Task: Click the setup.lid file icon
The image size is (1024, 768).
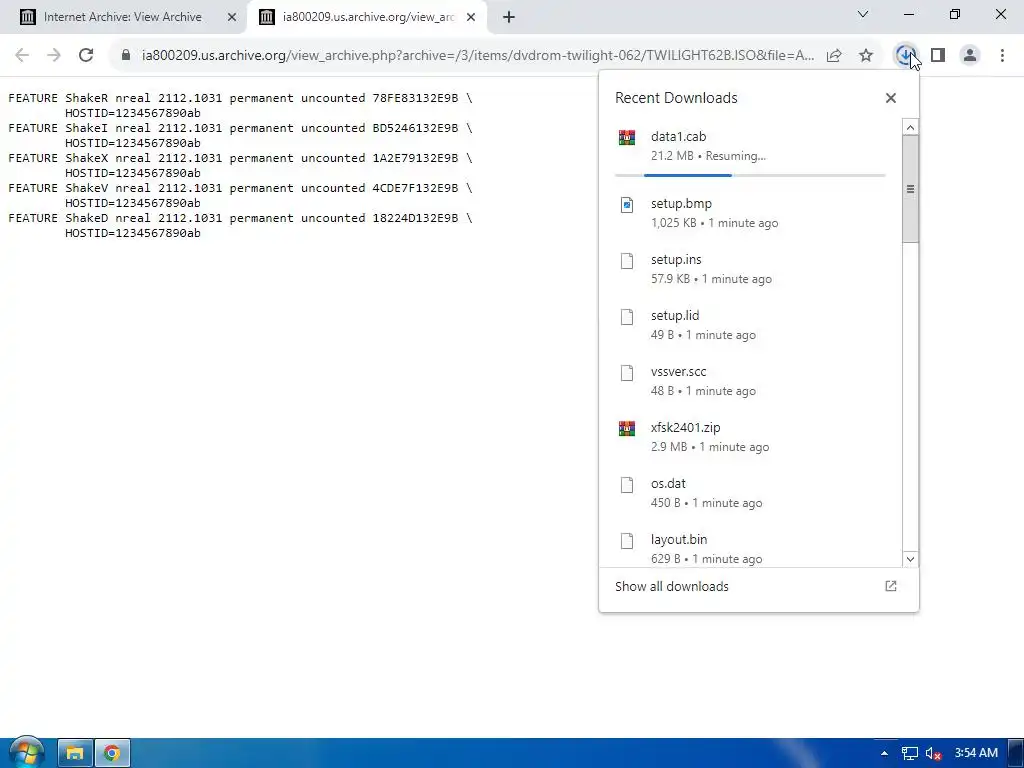Action: tap(627, 317)
